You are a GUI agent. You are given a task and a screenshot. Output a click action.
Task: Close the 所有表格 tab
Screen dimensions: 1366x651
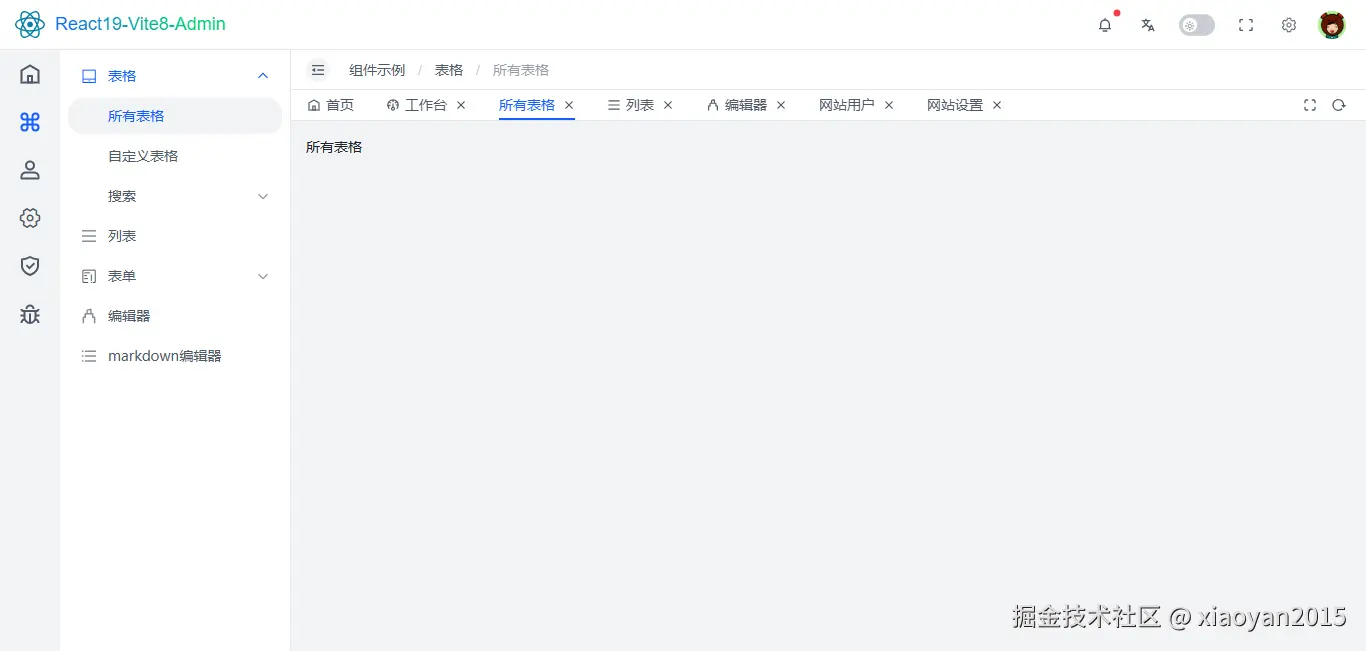coord(569,105)
